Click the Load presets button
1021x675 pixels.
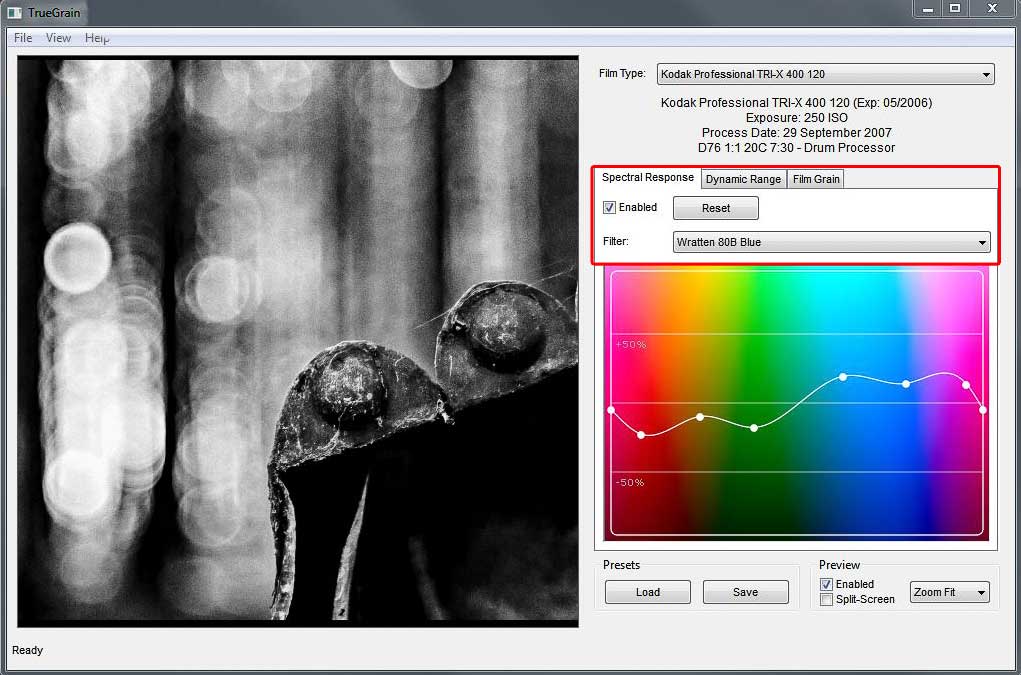coord(647,592)
